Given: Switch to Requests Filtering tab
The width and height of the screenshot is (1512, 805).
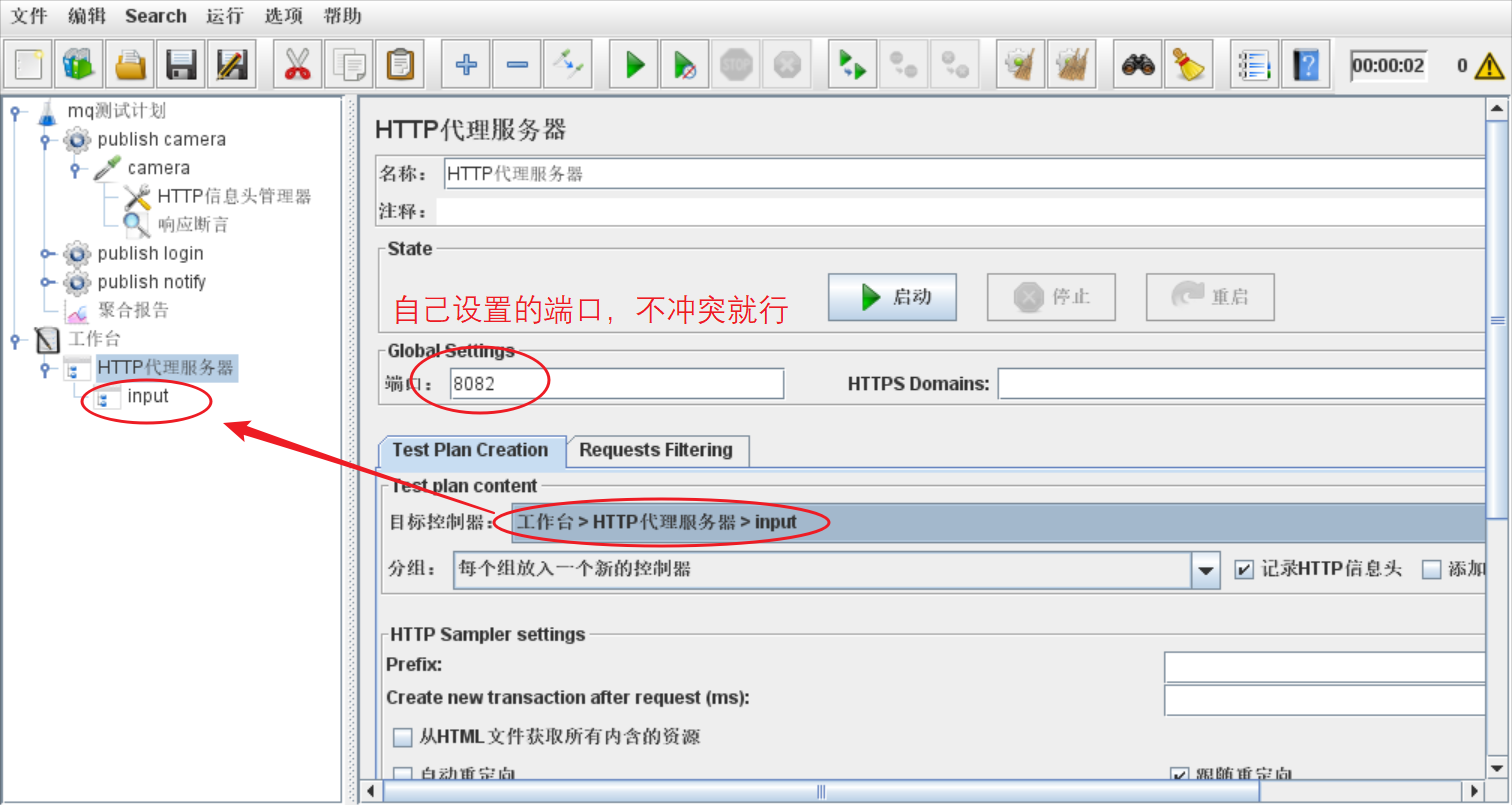Looking at the screenshot, I should click(x=656, y=450).
